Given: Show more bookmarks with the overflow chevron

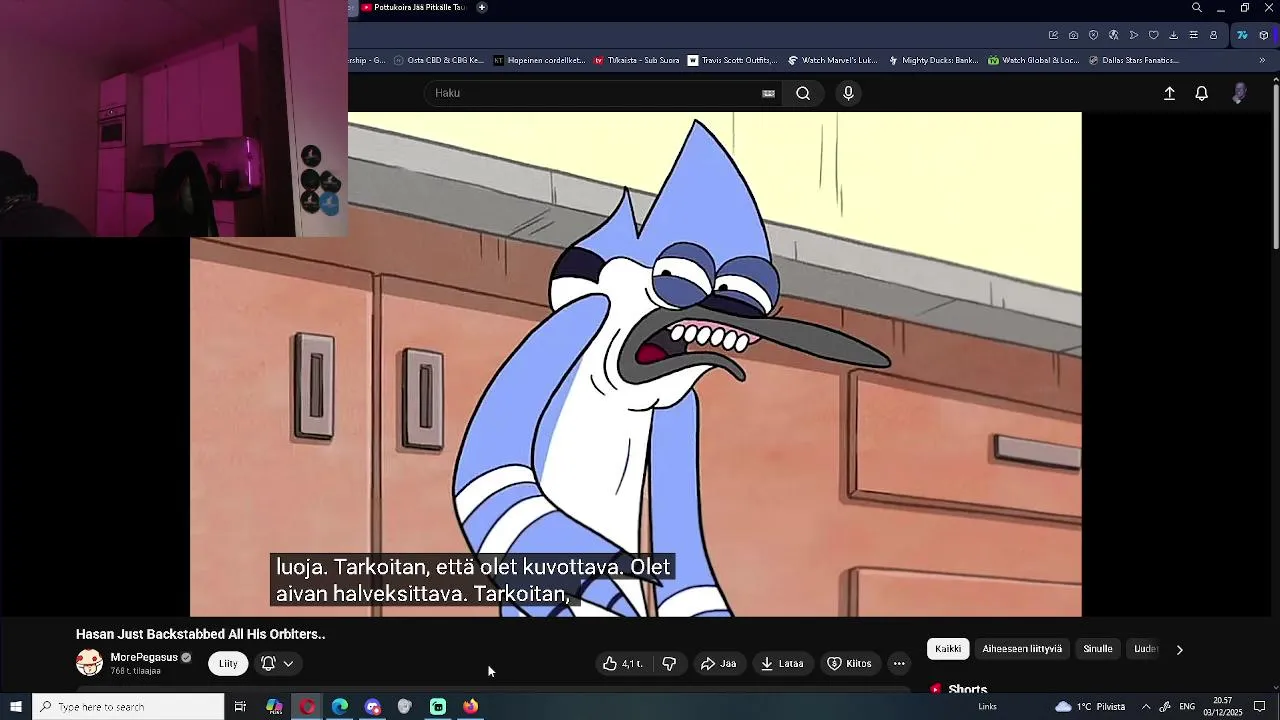Looking at the screenshot, I should point(1262,60).
